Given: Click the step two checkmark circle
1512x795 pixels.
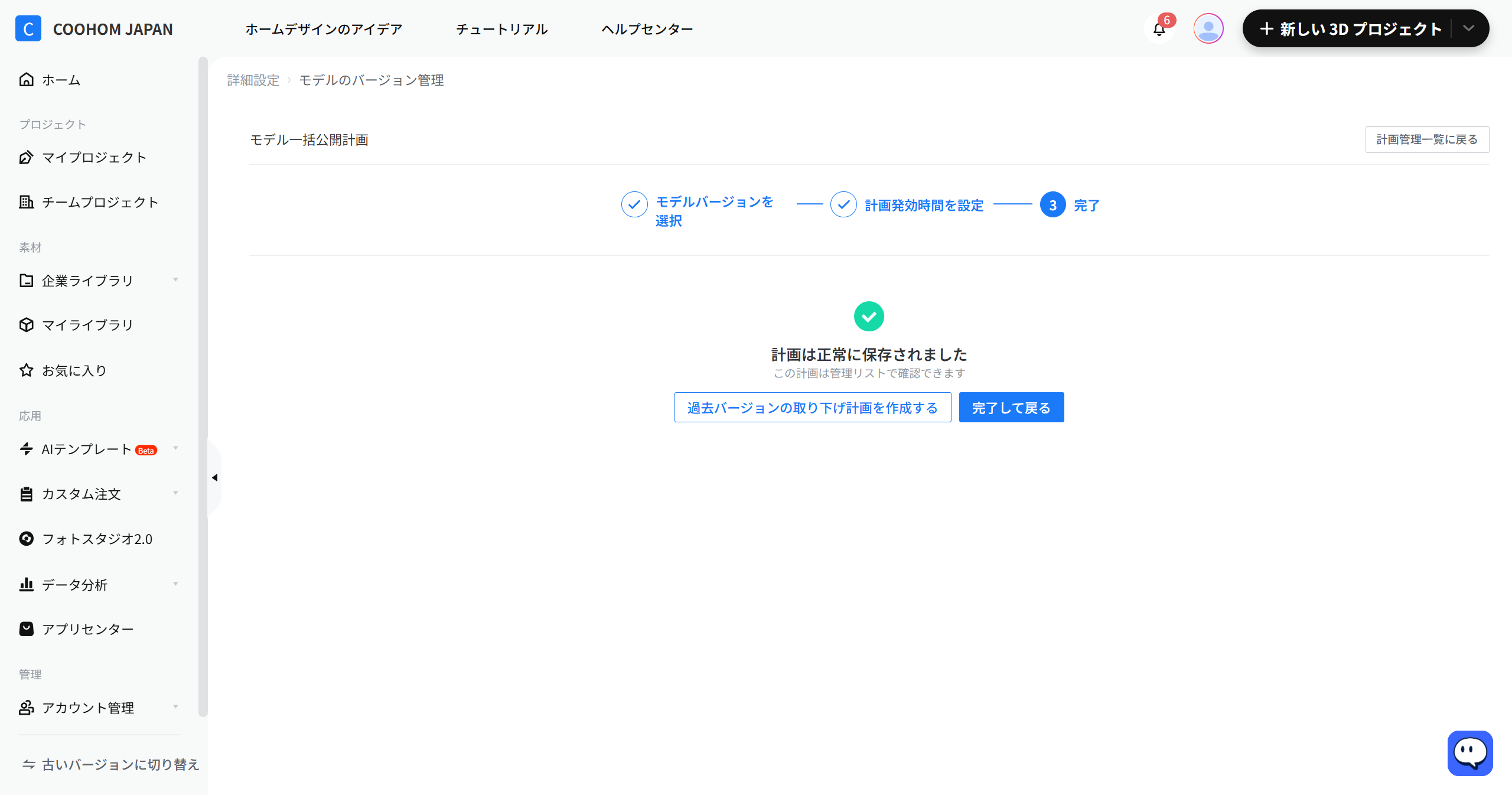Looking at the screenshot, I should [x=843, y=204].
